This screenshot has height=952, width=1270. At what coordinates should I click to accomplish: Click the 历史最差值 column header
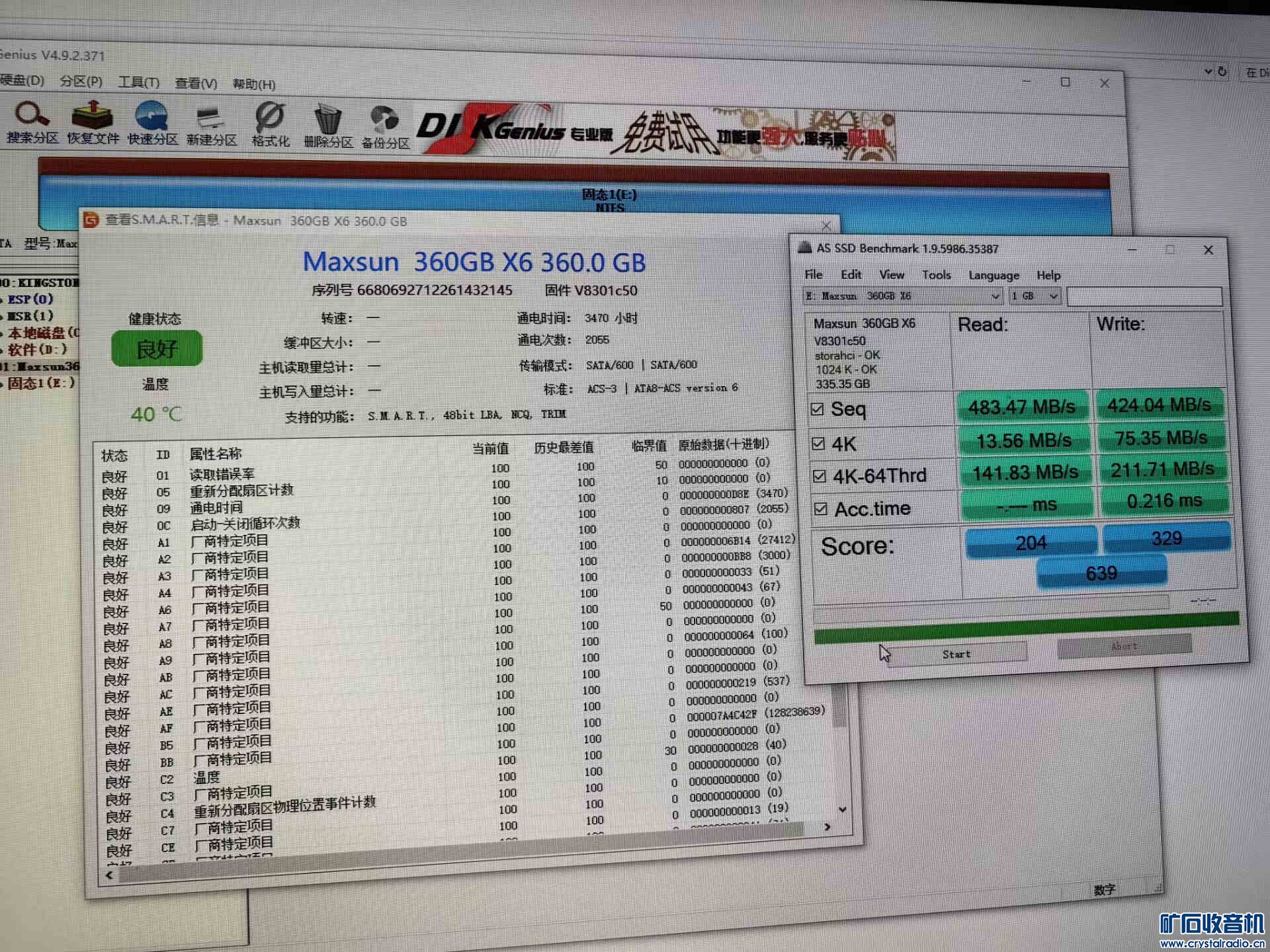coord(564,448)
